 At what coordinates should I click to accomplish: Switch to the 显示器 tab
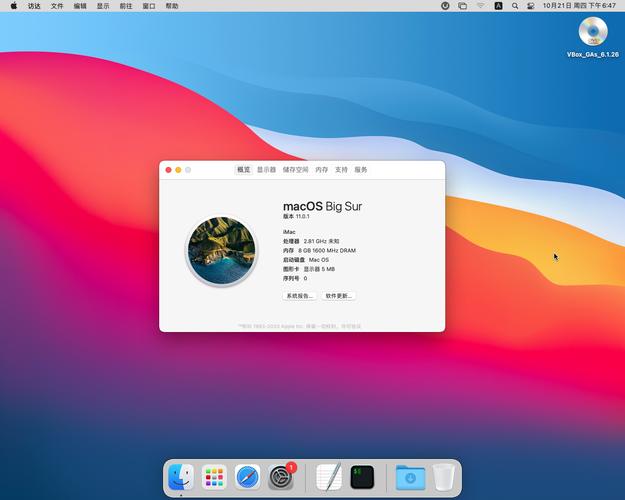[266, 170]
